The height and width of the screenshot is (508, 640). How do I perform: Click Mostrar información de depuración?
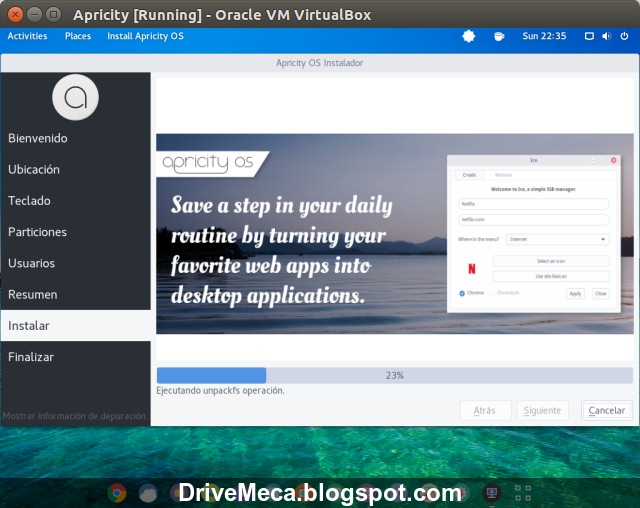coord(75,416)
